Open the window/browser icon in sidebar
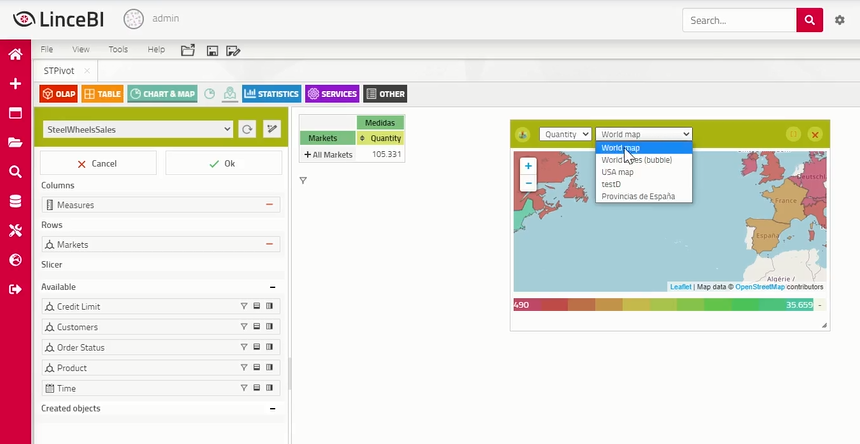The height and width of the screenshot is (444, 860). 15,113
